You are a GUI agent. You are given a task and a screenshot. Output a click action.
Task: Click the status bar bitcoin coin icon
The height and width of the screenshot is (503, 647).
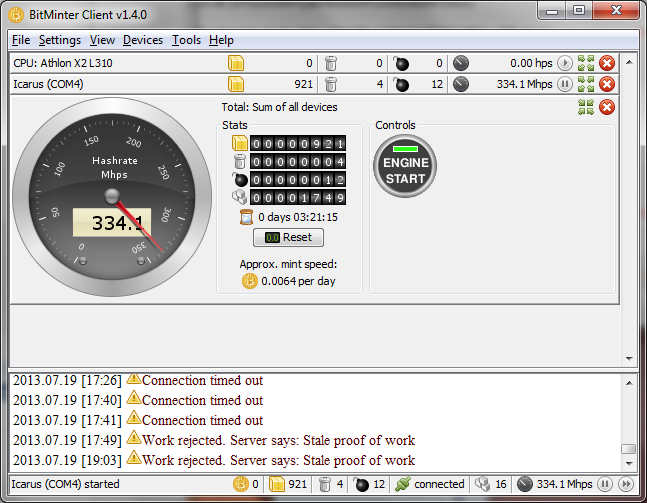coord(241,484)
